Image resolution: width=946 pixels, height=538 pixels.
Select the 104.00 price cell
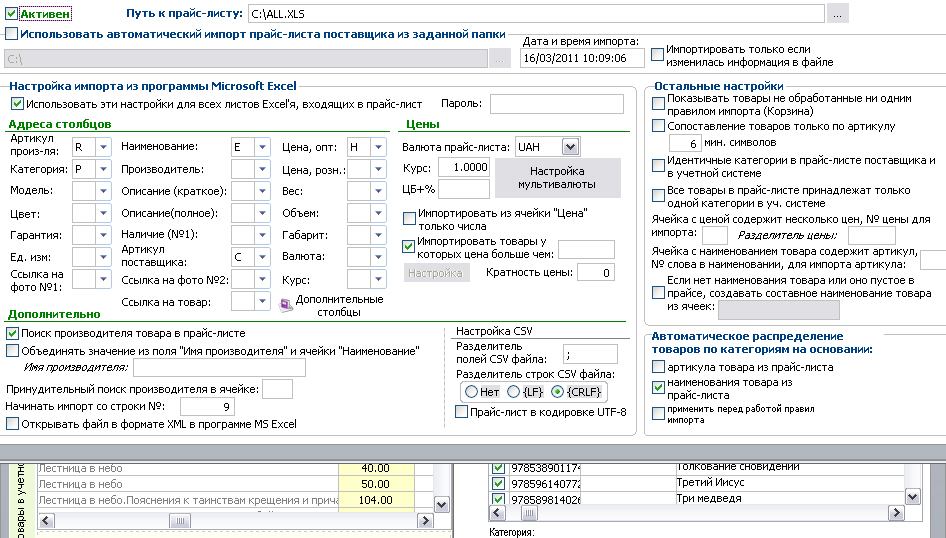click(376, 500)
